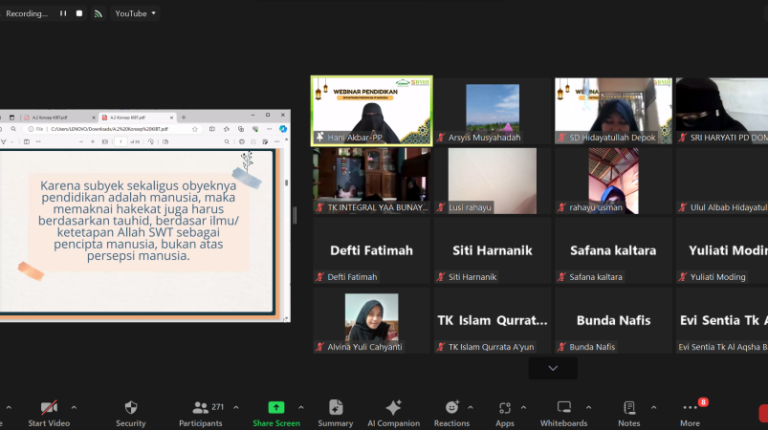Close the active PDF browser tab
This screenshot has height=430, width=768.
[x=171, y=118]
